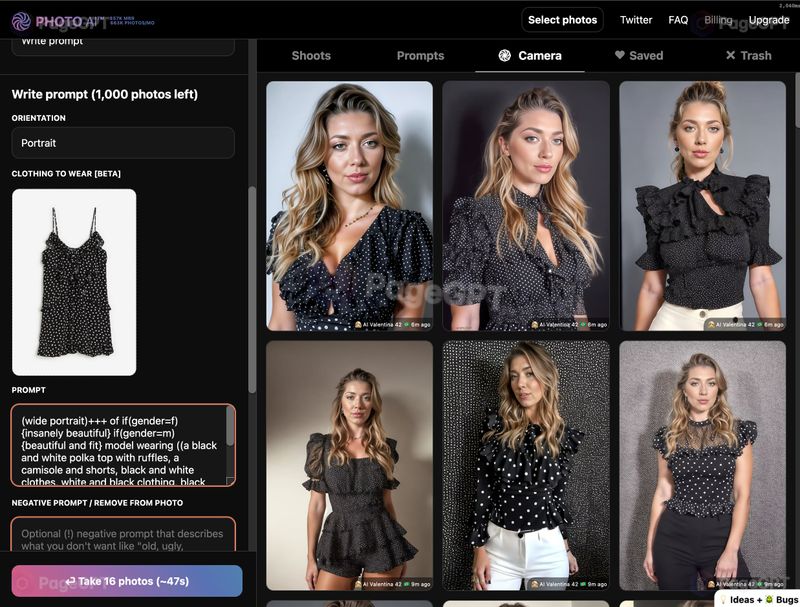Click the X icon beside Trash
The width and height of the screenshot is (800, 607).
coord(731,55)
